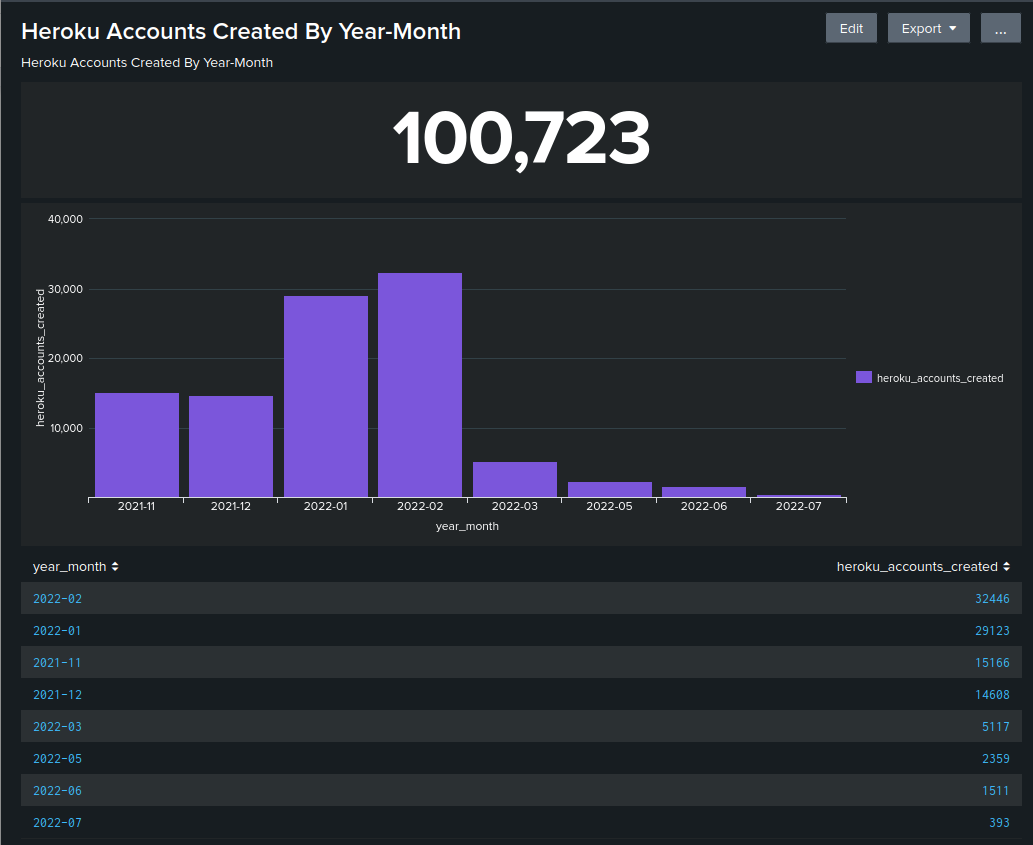Screen dimensions: 1033x845
Task: Click the year_month x-axis title
Action: pyautogui.click(x=467, y=526)
